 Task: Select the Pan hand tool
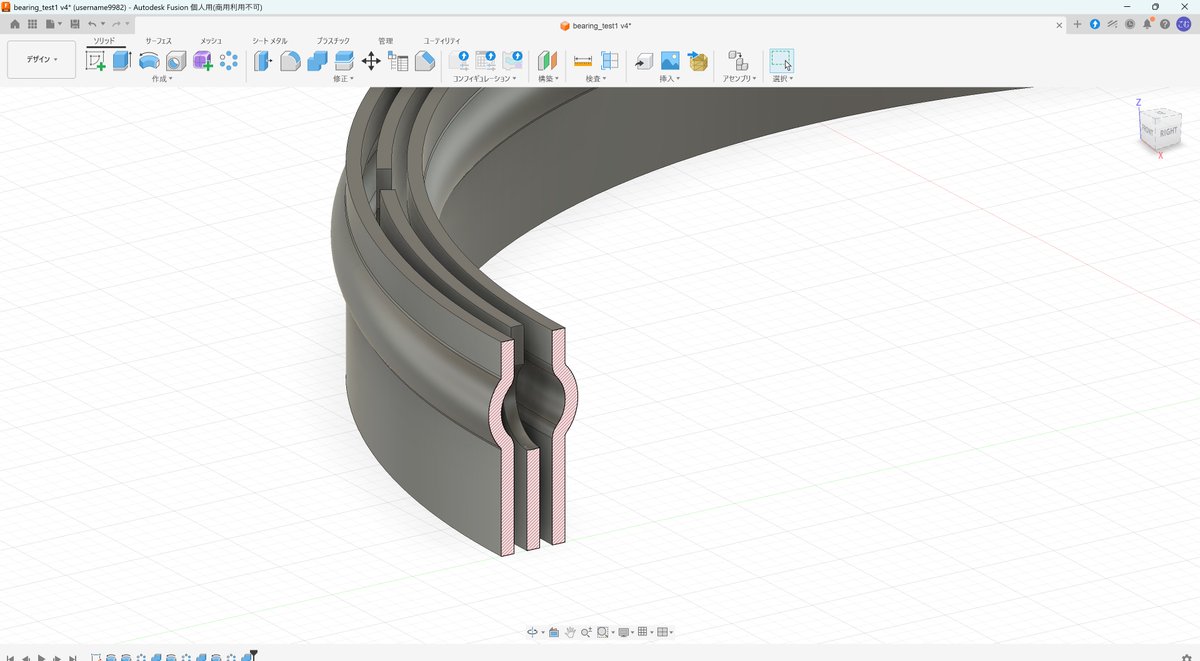tap(569, 632)
